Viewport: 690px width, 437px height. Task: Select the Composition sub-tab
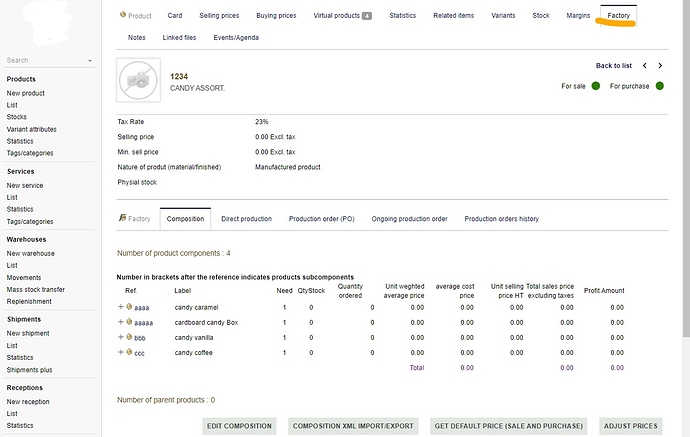[x=185, y=219]
